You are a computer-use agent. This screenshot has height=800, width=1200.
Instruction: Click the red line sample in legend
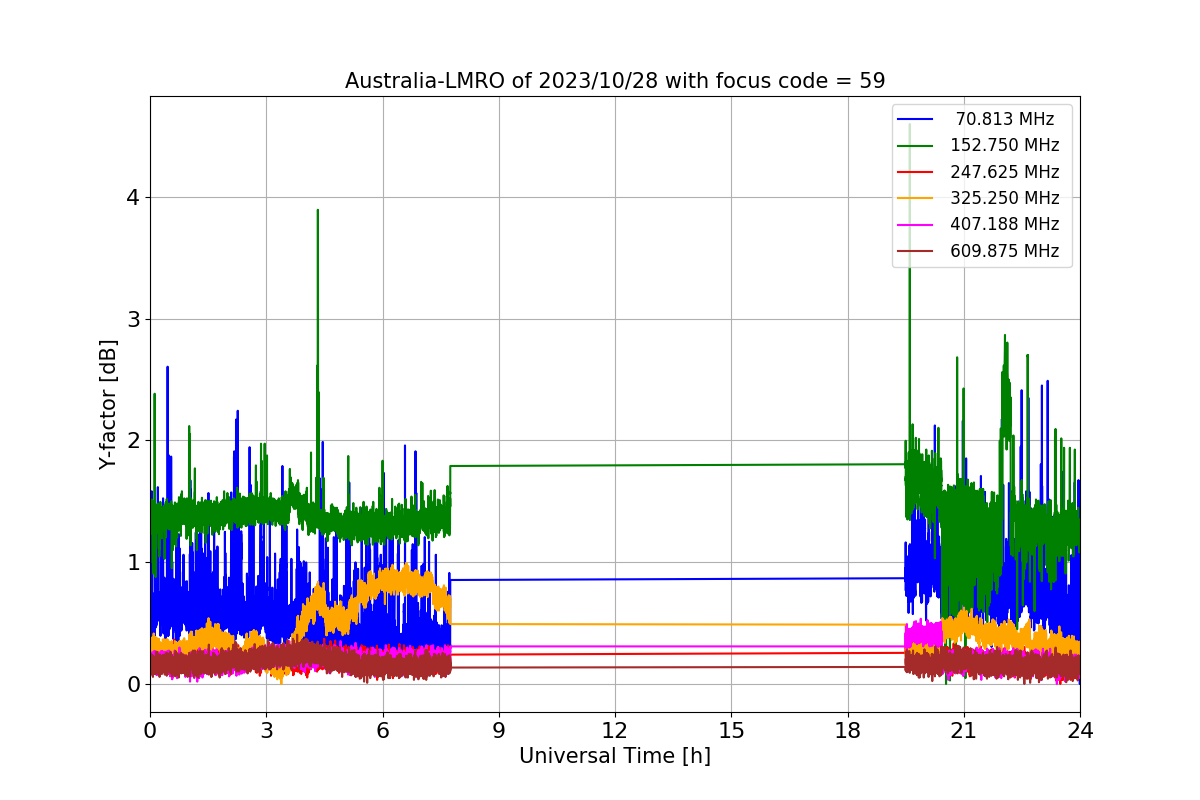915,172
